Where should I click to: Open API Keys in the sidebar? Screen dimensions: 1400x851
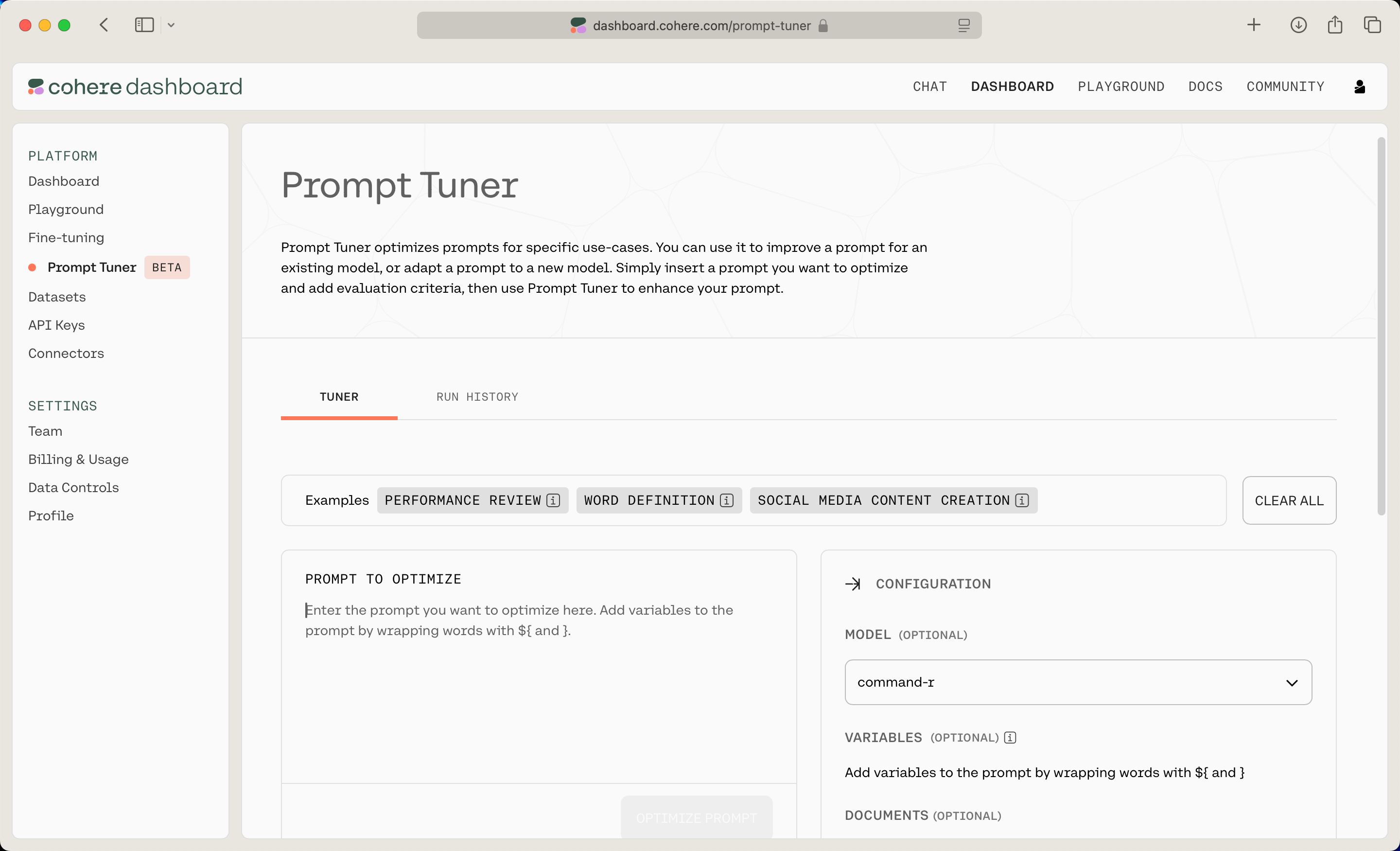point(56,325)
